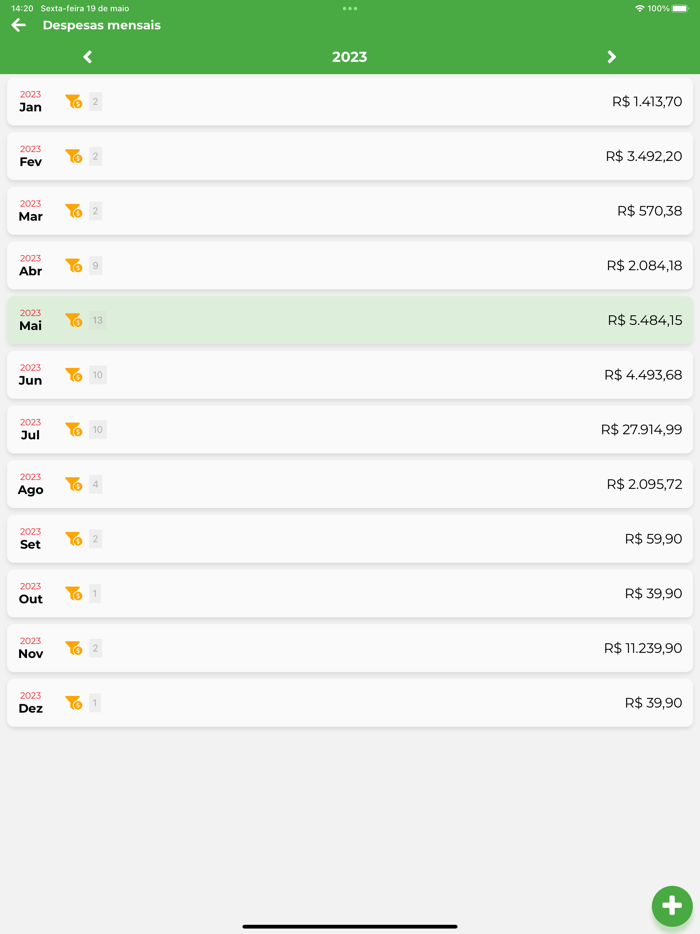Select the Set row showing R$ 59,90
Image resolution: width=700 pixels, height=934 pixels.
349,539
